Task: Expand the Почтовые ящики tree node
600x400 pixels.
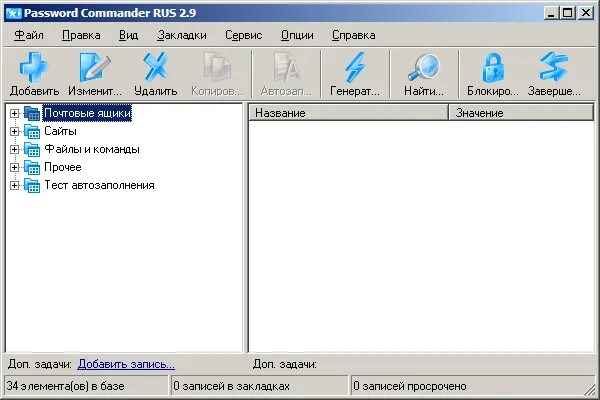Action: (14, 113)
